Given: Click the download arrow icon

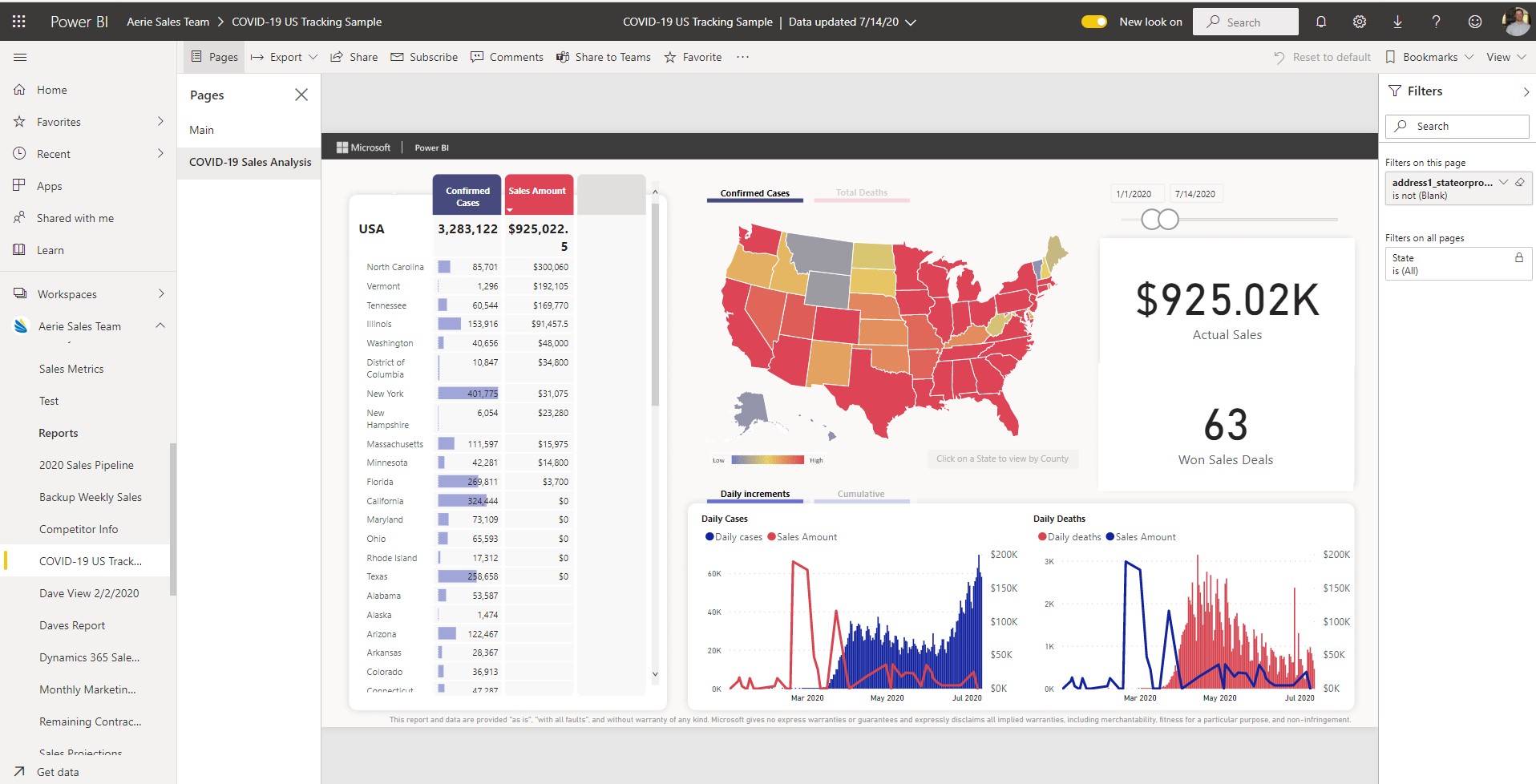Looking at the screenshot, I should (1397, 22).
